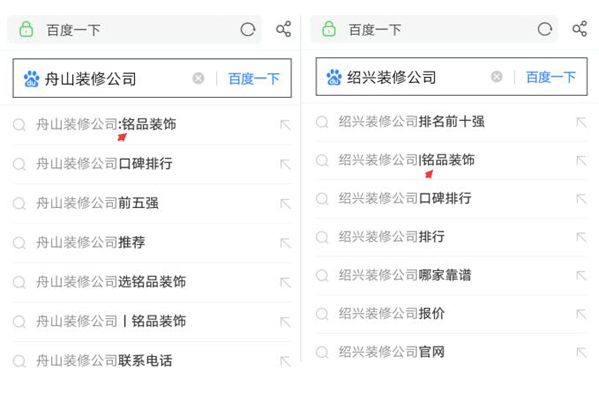Click magnifier icon beside 绍兴装修公司报价

322,314
